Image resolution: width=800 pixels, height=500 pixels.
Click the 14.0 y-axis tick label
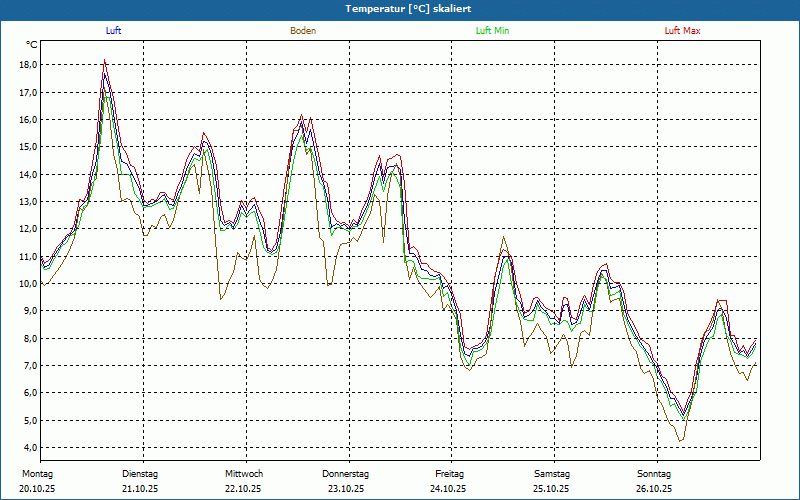pos(28,174)
